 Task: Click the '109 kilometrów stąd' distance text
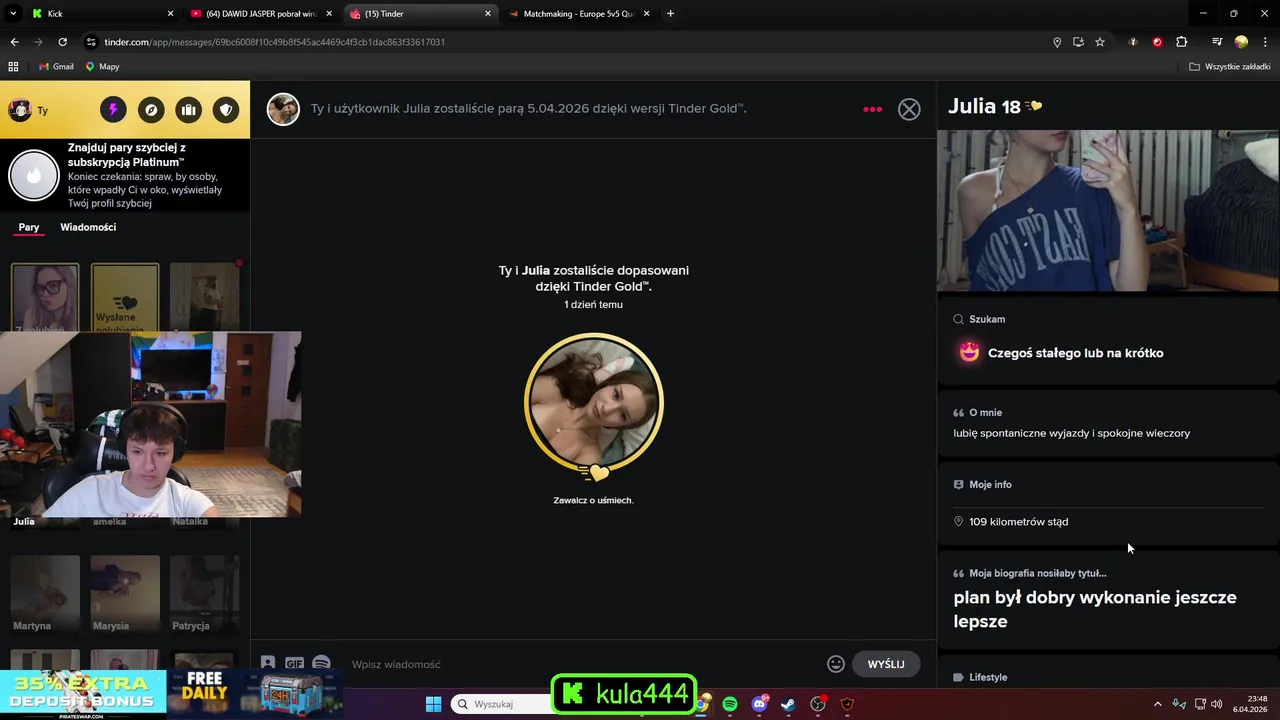[x=1018, y=522]
